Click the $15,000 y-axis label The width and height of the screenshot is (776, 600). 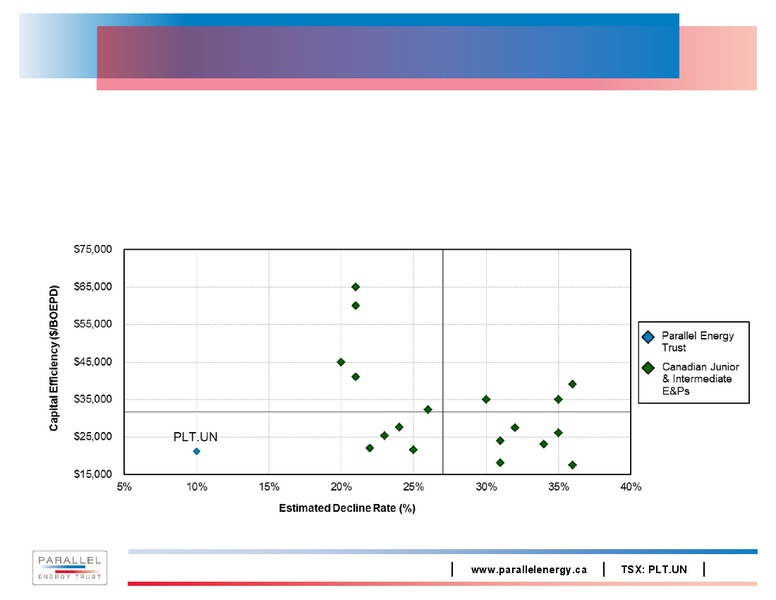click(93, 474)
